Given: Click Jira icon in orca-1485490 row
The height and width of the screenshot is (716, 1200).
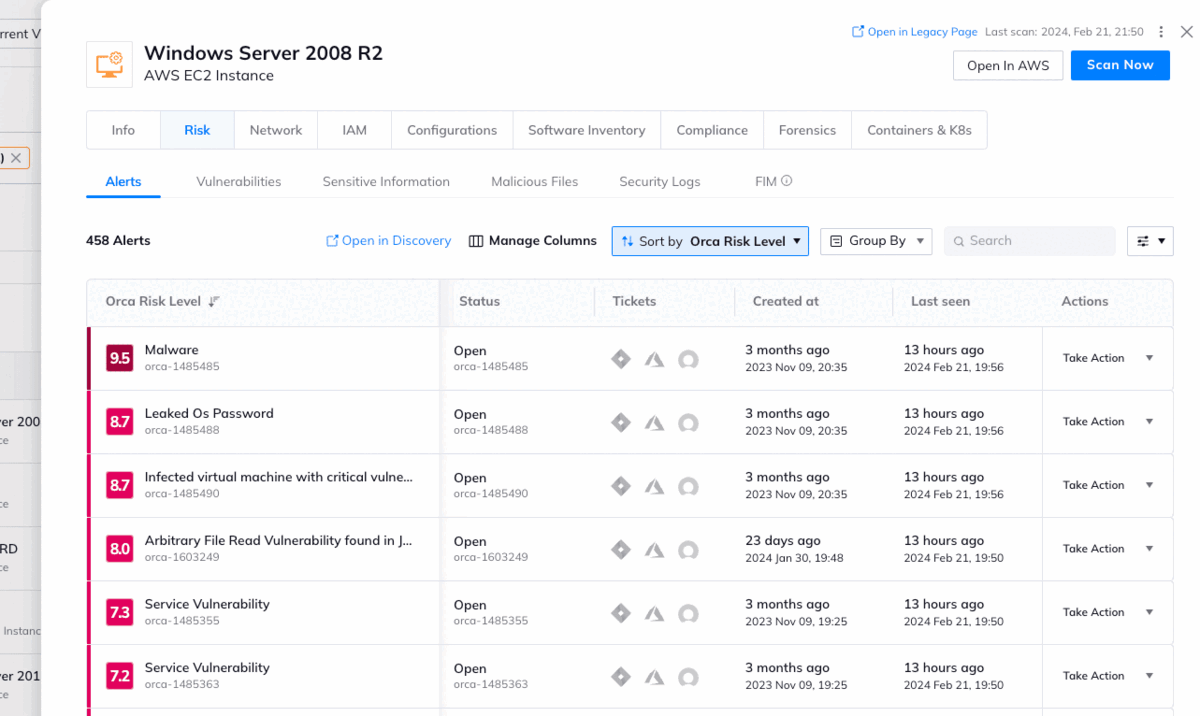Looking at the screenshot, I should [x=621, y=486].
